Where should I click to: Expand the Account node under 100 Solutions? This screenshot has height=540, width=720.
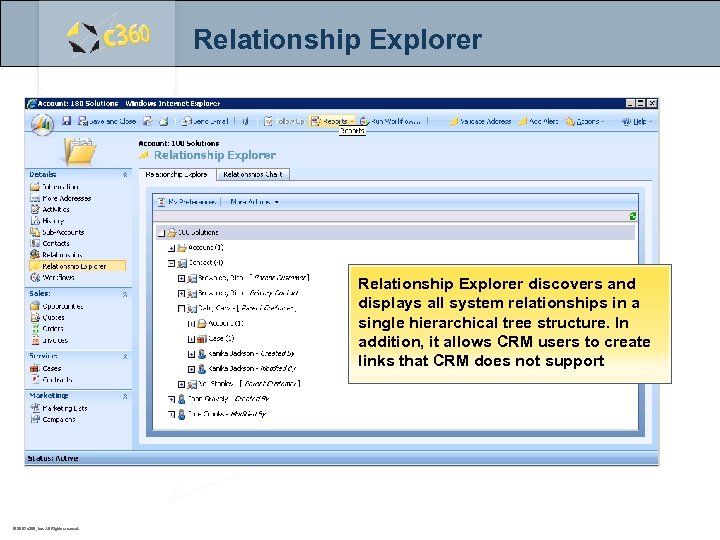(171, 248)
